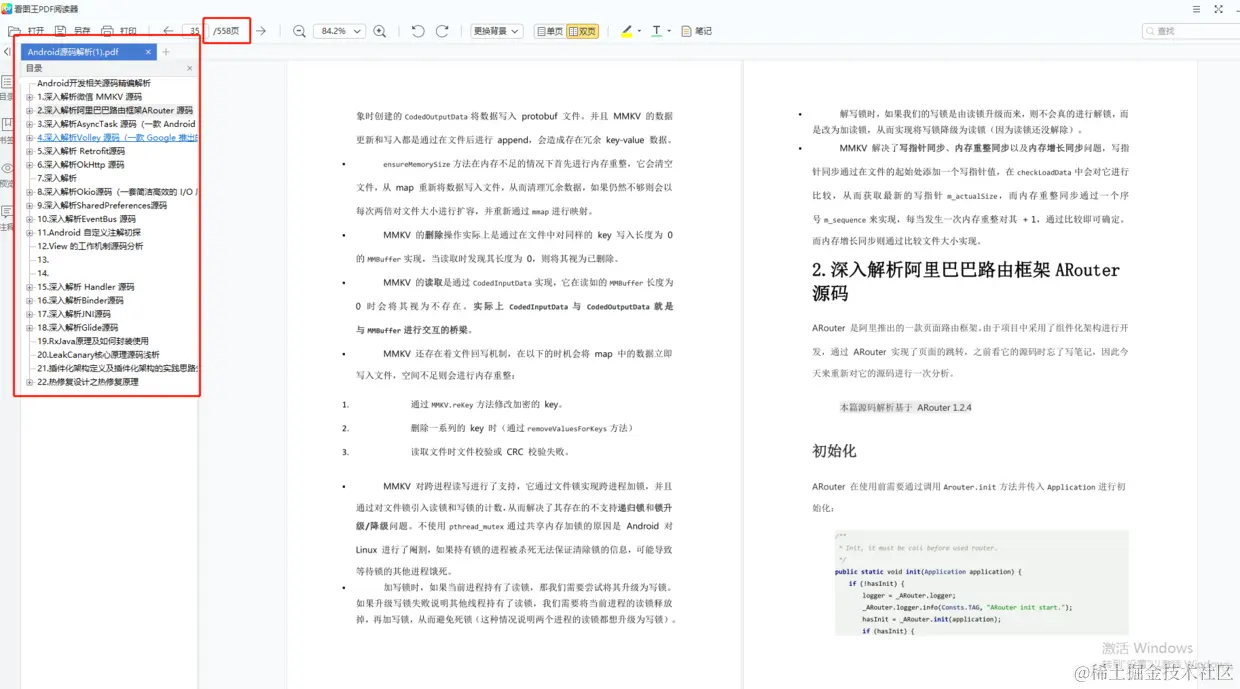
Task: Open outline entry 17.深入解析JNI源码
Action: (74, 314)
